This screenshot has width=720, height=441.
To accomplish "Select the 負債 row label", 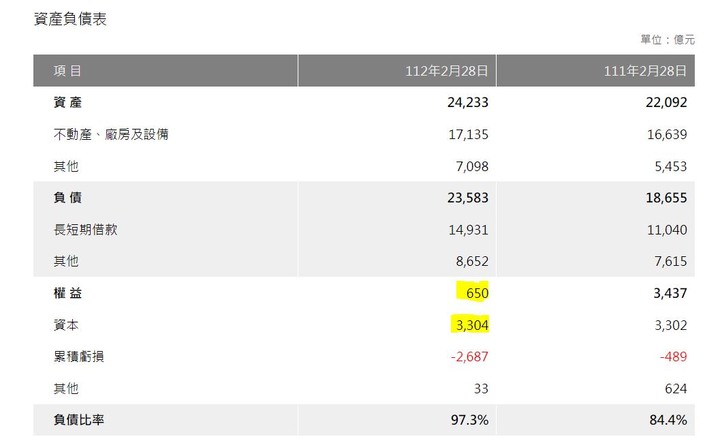I will (x=68, y=198).
